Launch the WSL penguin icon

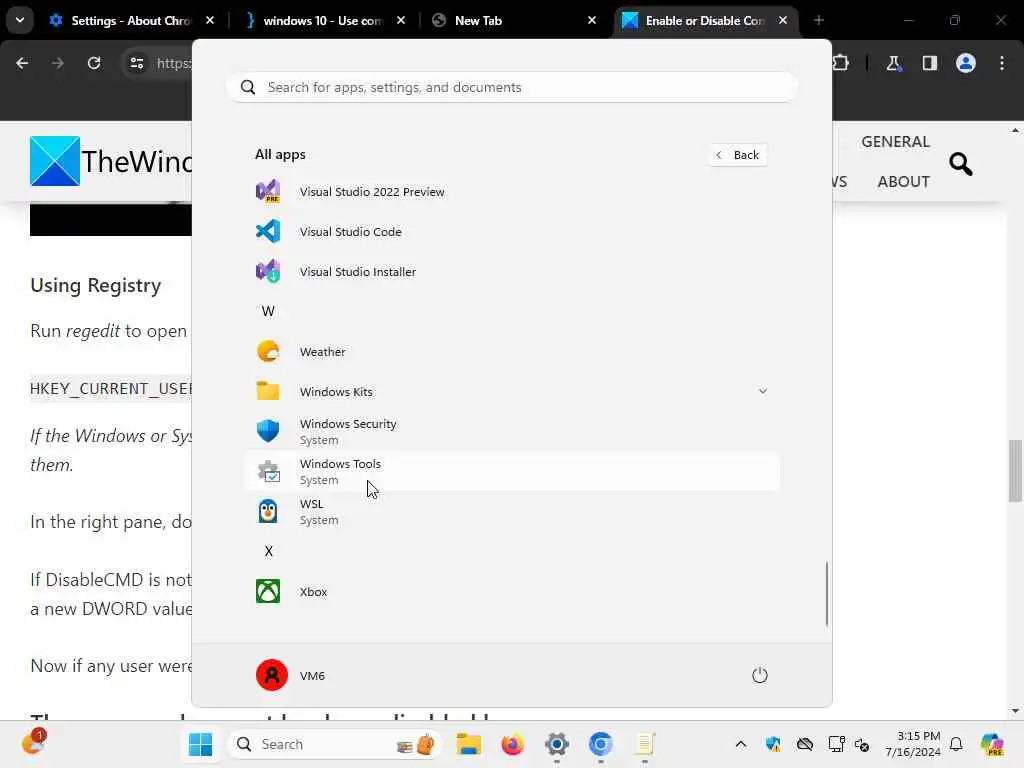[x=268, y=511]
